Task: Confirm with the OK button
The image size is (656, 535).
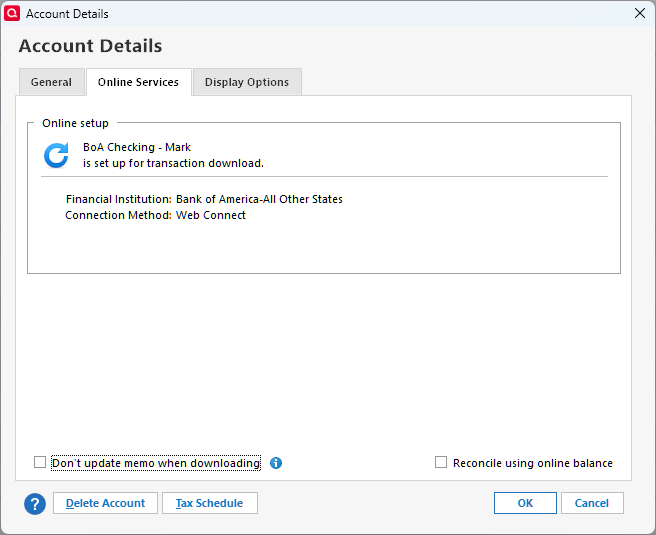Action: [x=525, y=503]
